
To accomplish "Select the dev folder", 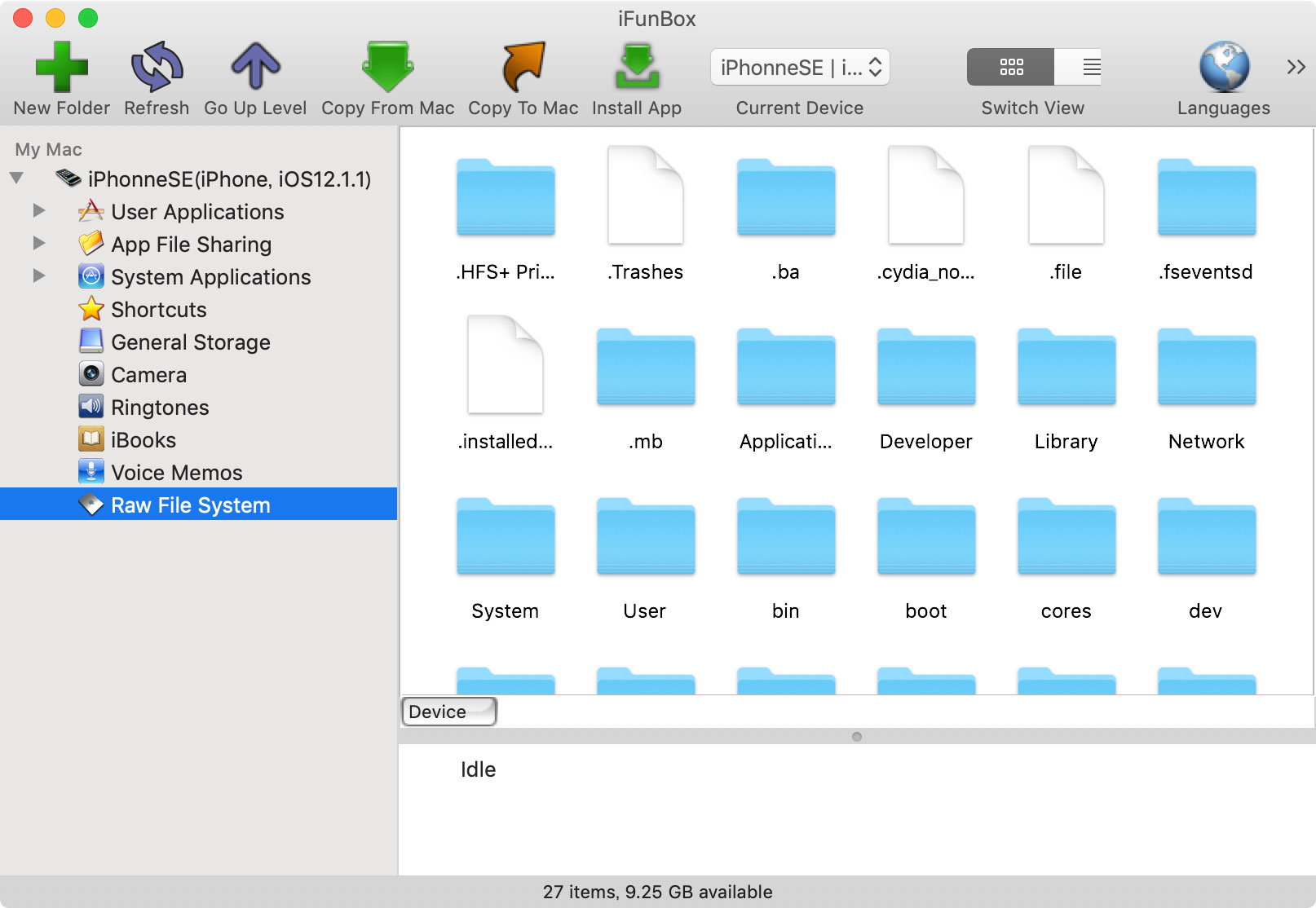I will 1207,537.
